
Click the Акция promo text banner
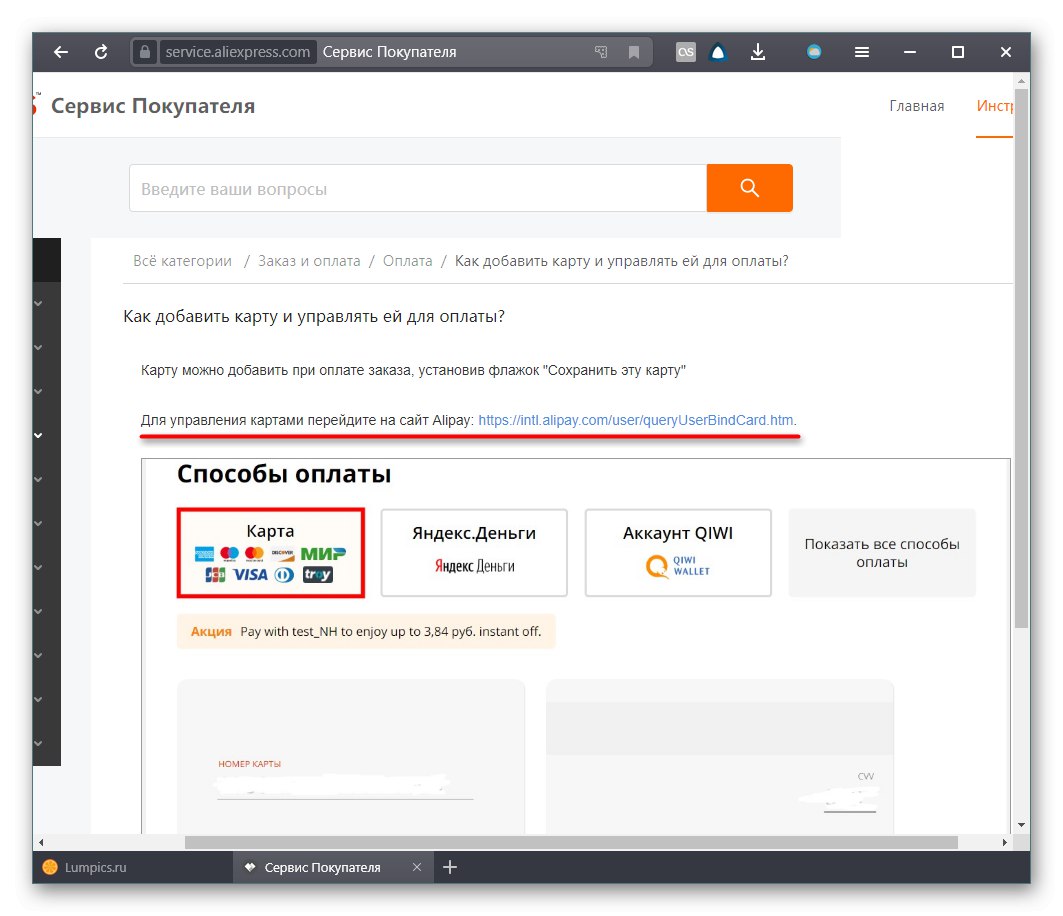tap(366, 631)
